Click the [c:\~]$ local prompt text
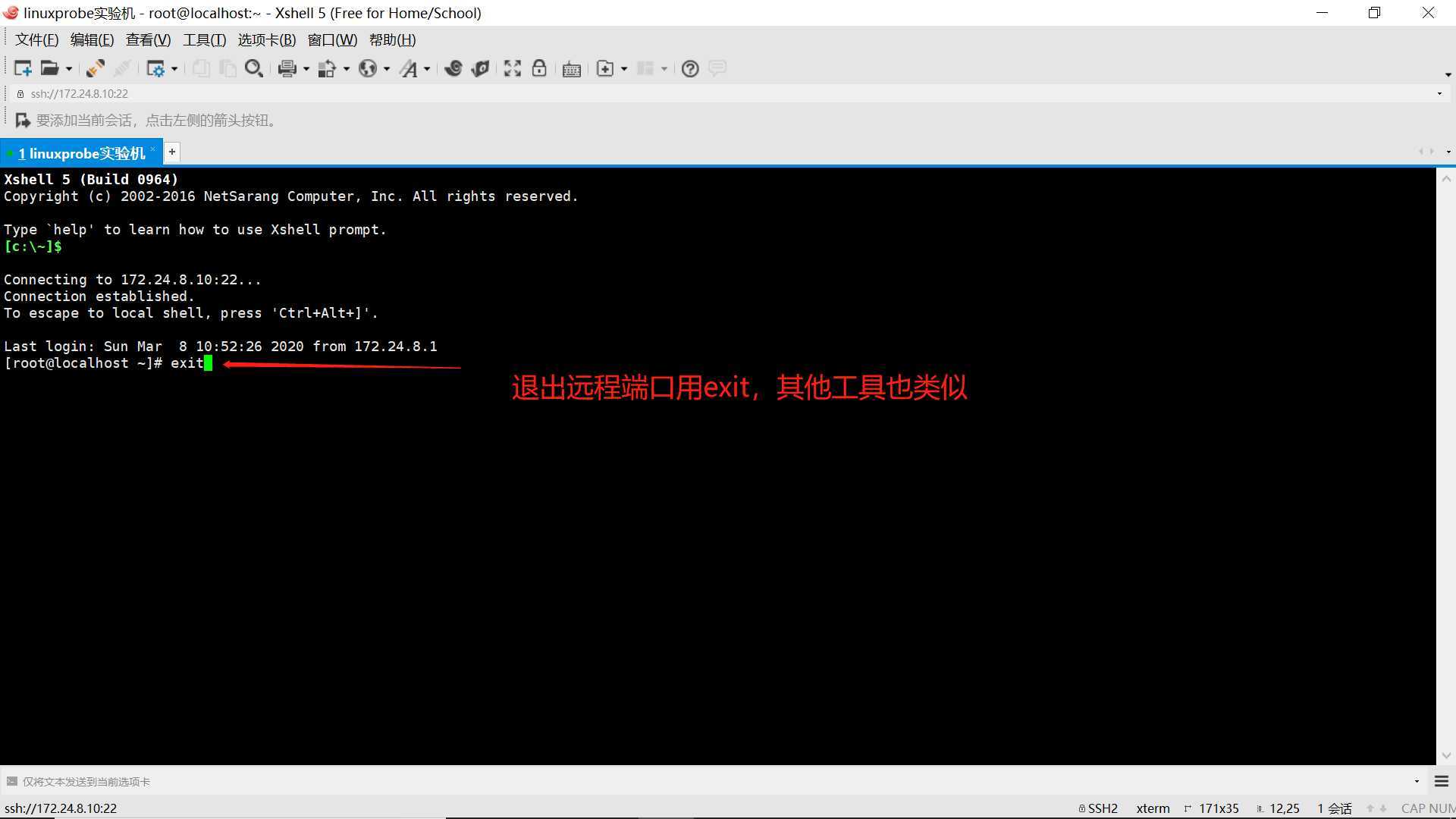The image size is (1456, 819). (x=33, y=246)
